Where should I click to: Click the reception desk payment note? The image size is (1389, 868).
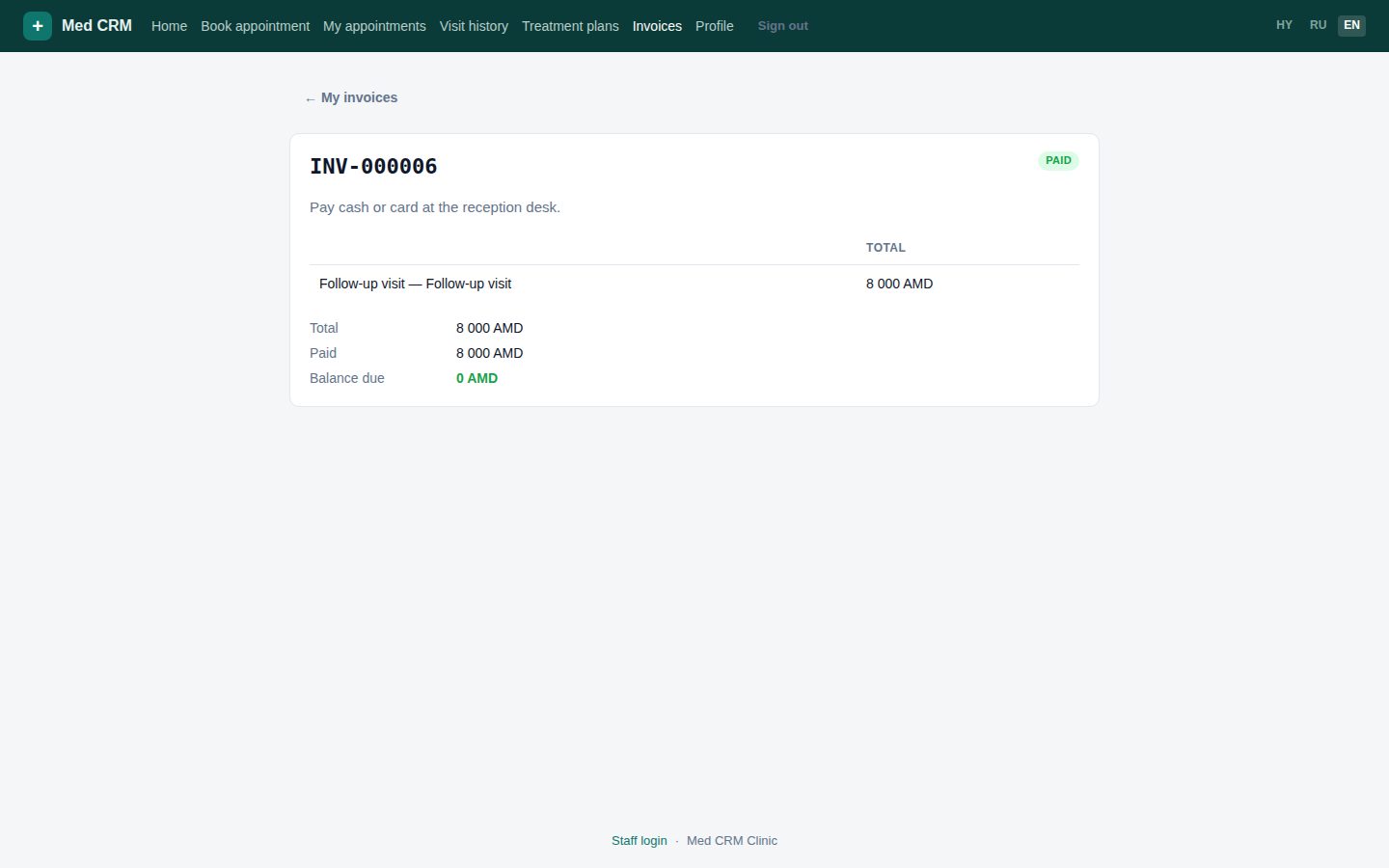point(435,207)
